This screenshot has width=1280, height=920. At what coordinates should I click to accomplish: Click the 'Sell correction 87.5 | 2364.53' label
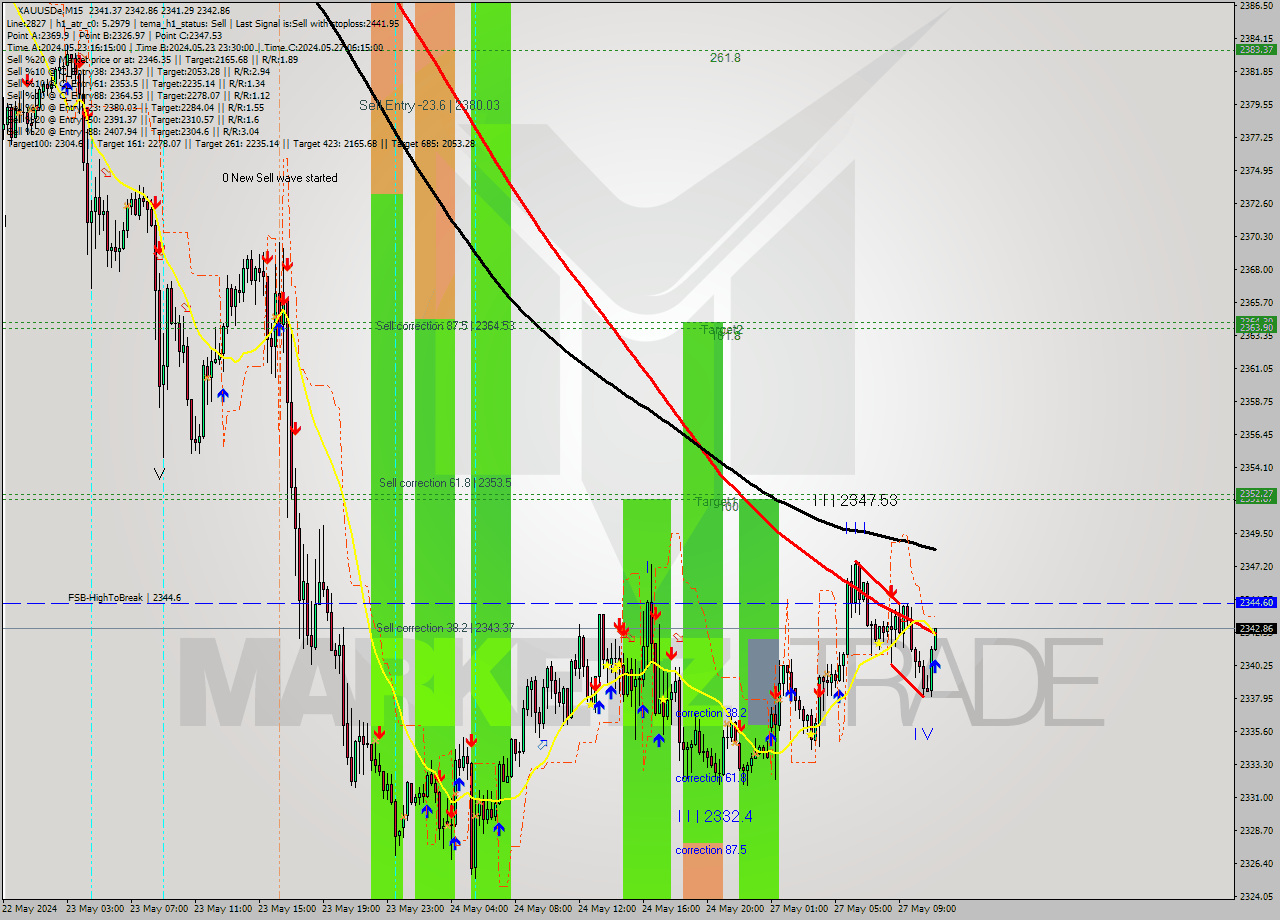coord(445,326)
